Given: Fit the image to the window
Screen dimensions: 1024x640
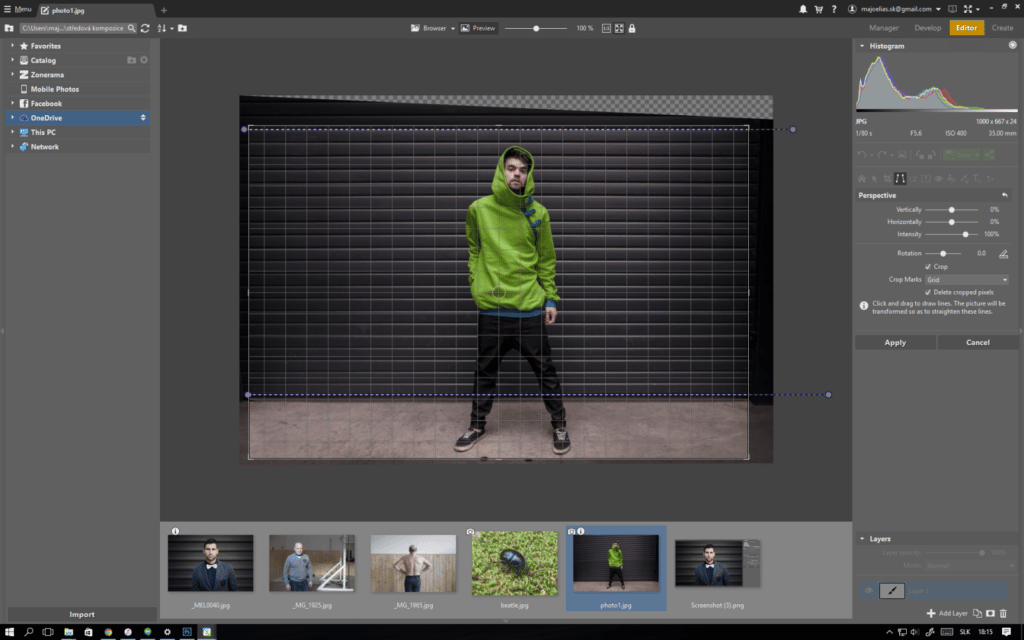Looking at the screenshot, I should [619, 28].
